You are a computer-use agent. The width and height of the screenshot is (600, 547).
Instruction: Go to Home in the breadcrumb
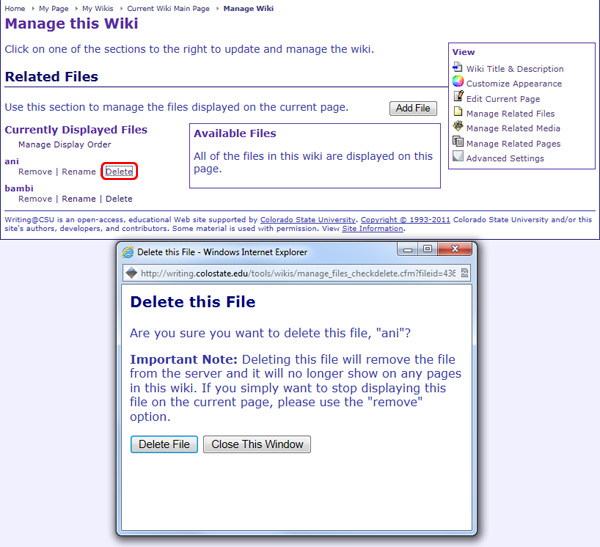(14, 8)
